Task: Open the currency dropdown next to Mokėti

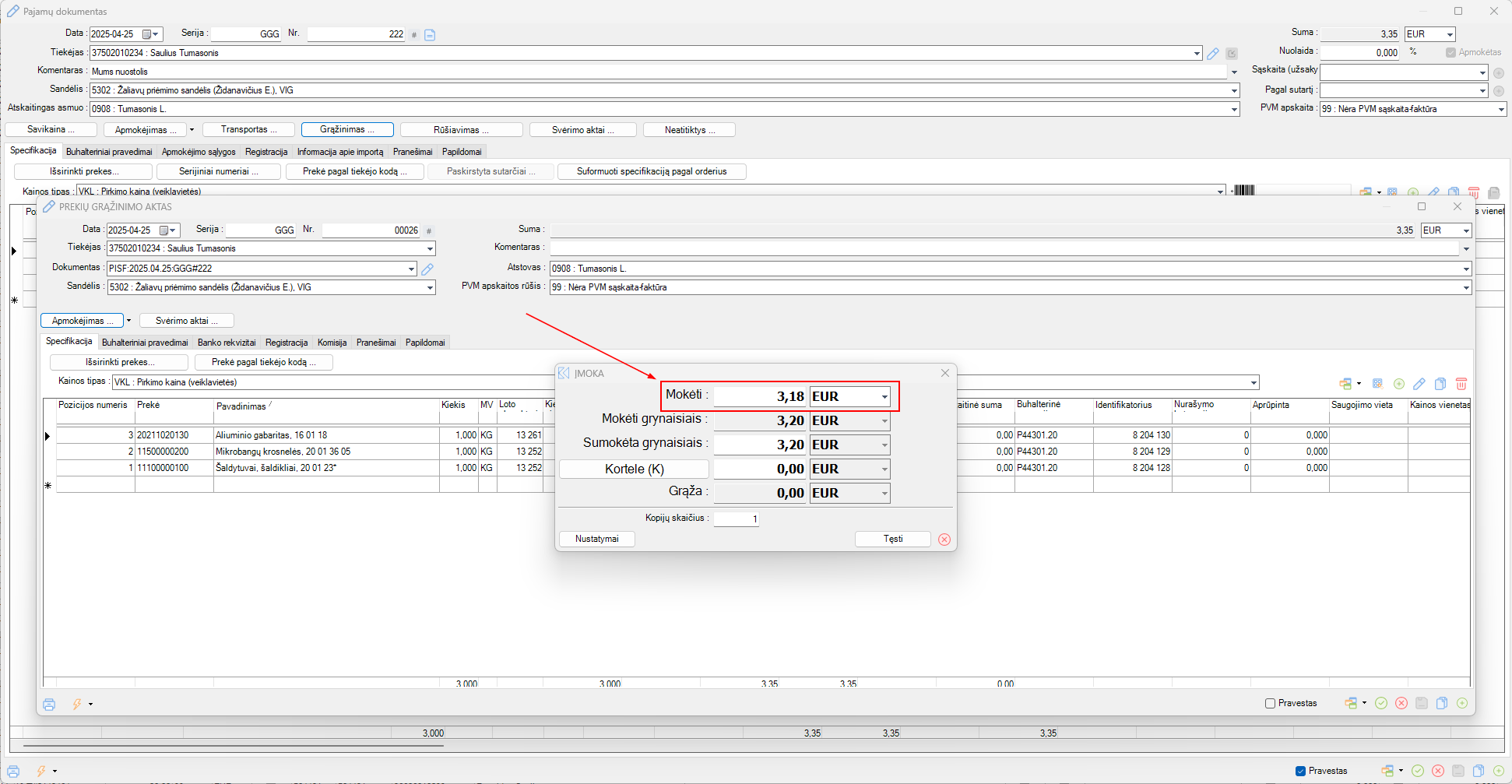Action: (884, 397)
